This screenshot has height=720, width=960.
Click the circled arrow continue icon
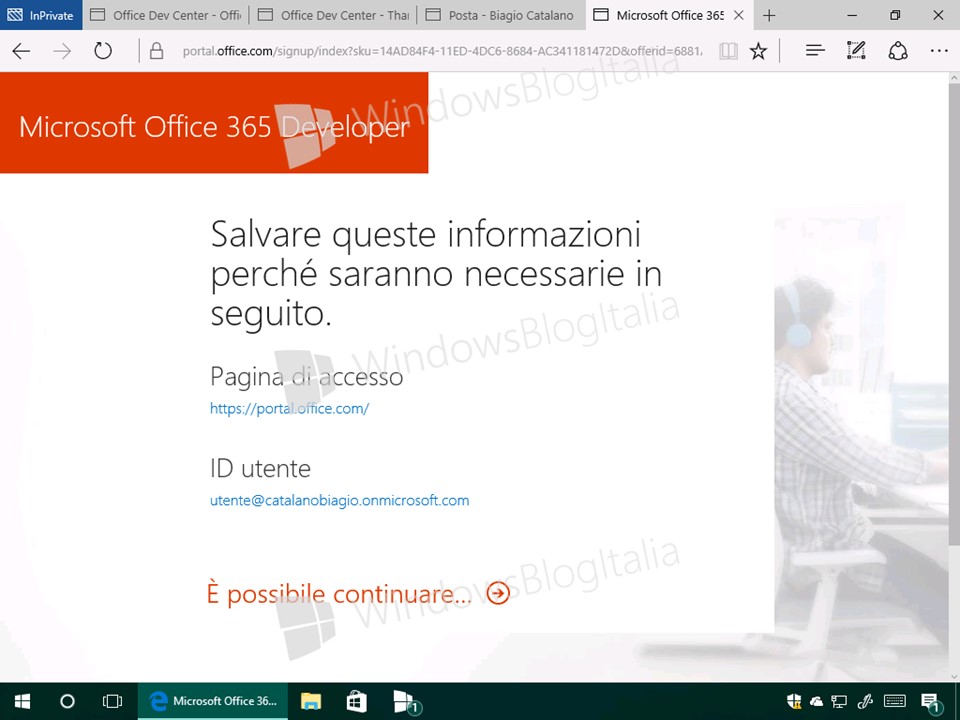click(498, 593)
